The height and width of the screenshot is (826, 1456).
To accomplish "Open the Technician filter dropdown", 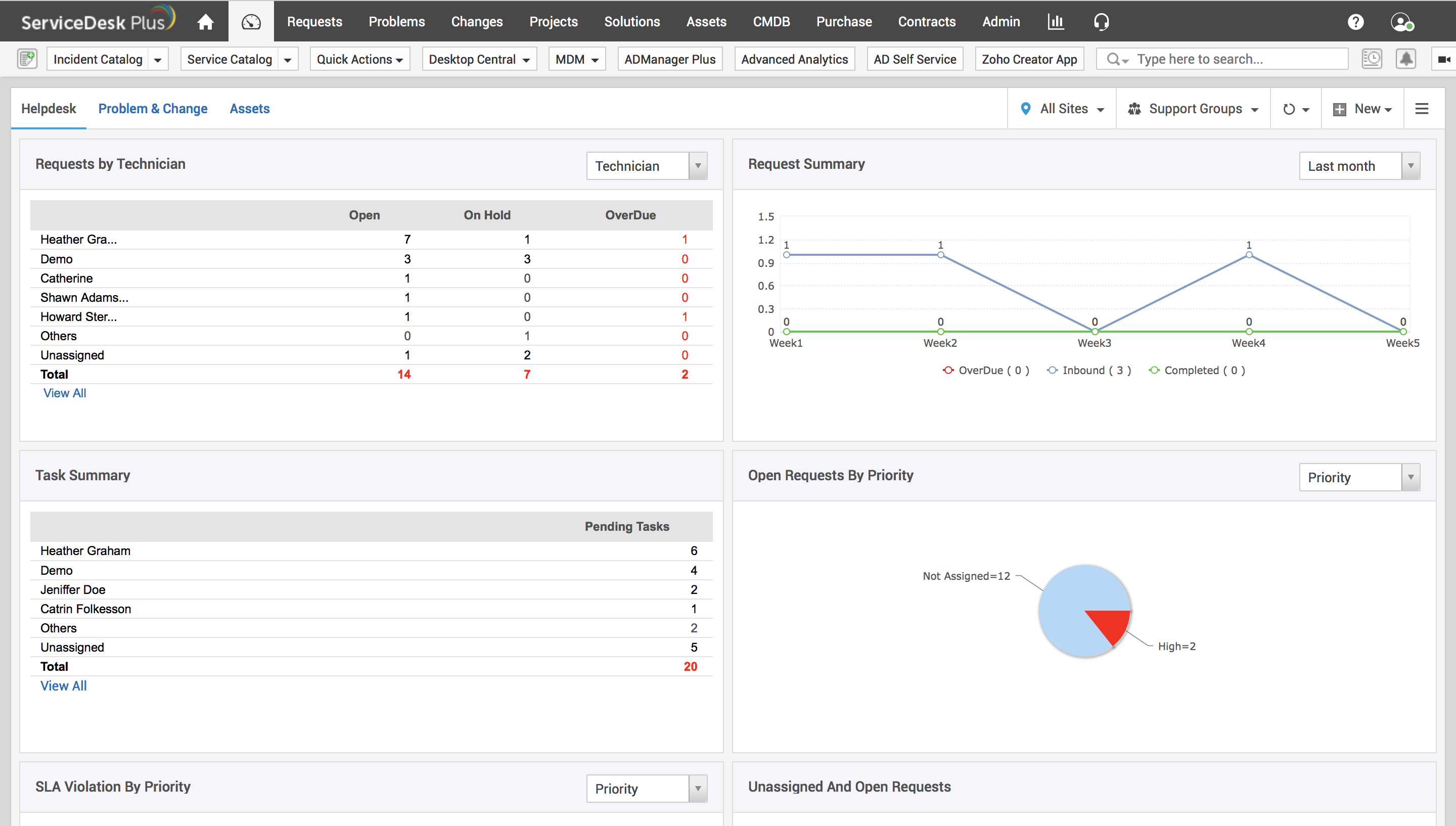I will pyautogui.click(x=646, y=166).
